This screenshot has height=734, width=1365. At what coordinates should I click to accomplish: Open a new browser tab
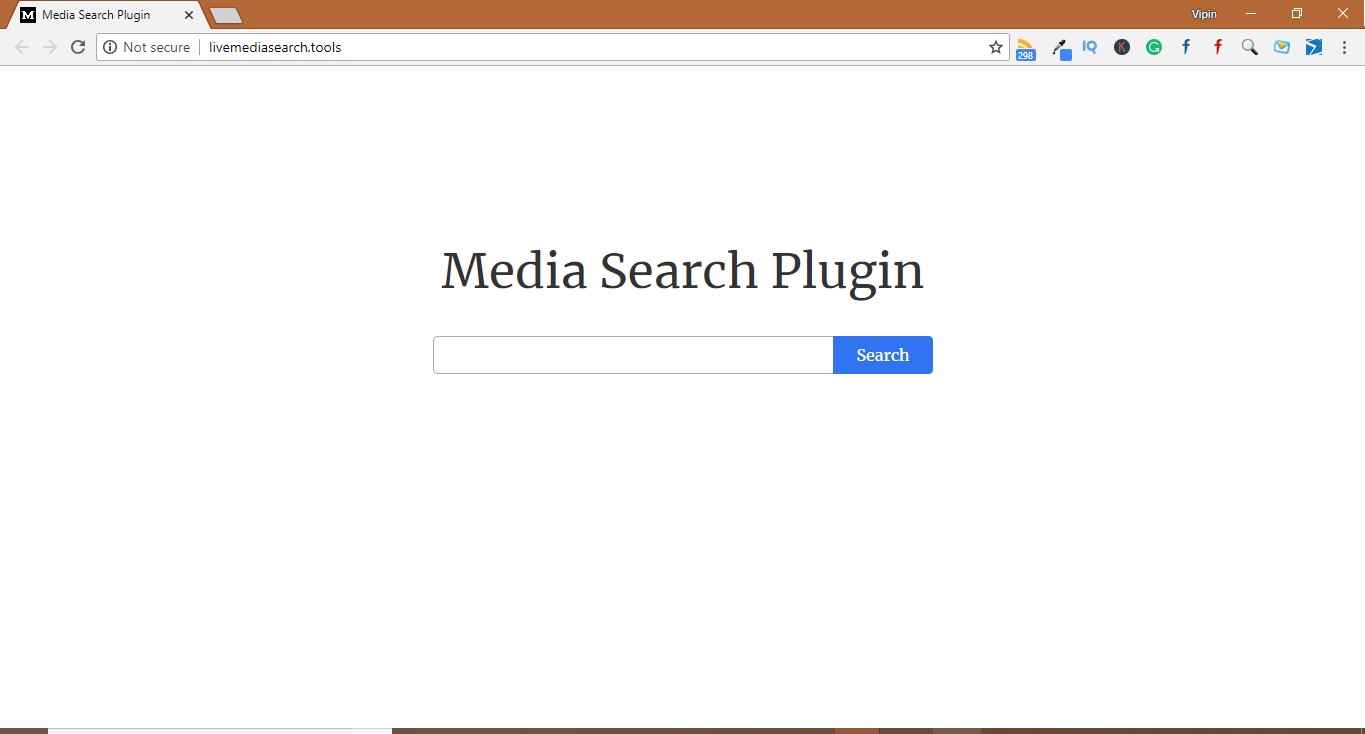pyautogui.click(x=224, y=14)
